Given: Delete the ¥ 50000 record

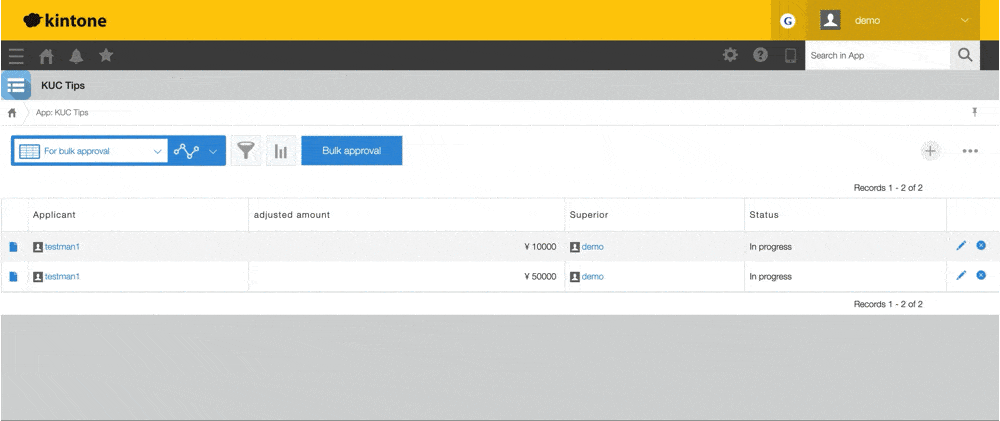Looking at the screenshot, I should [981, 276].
